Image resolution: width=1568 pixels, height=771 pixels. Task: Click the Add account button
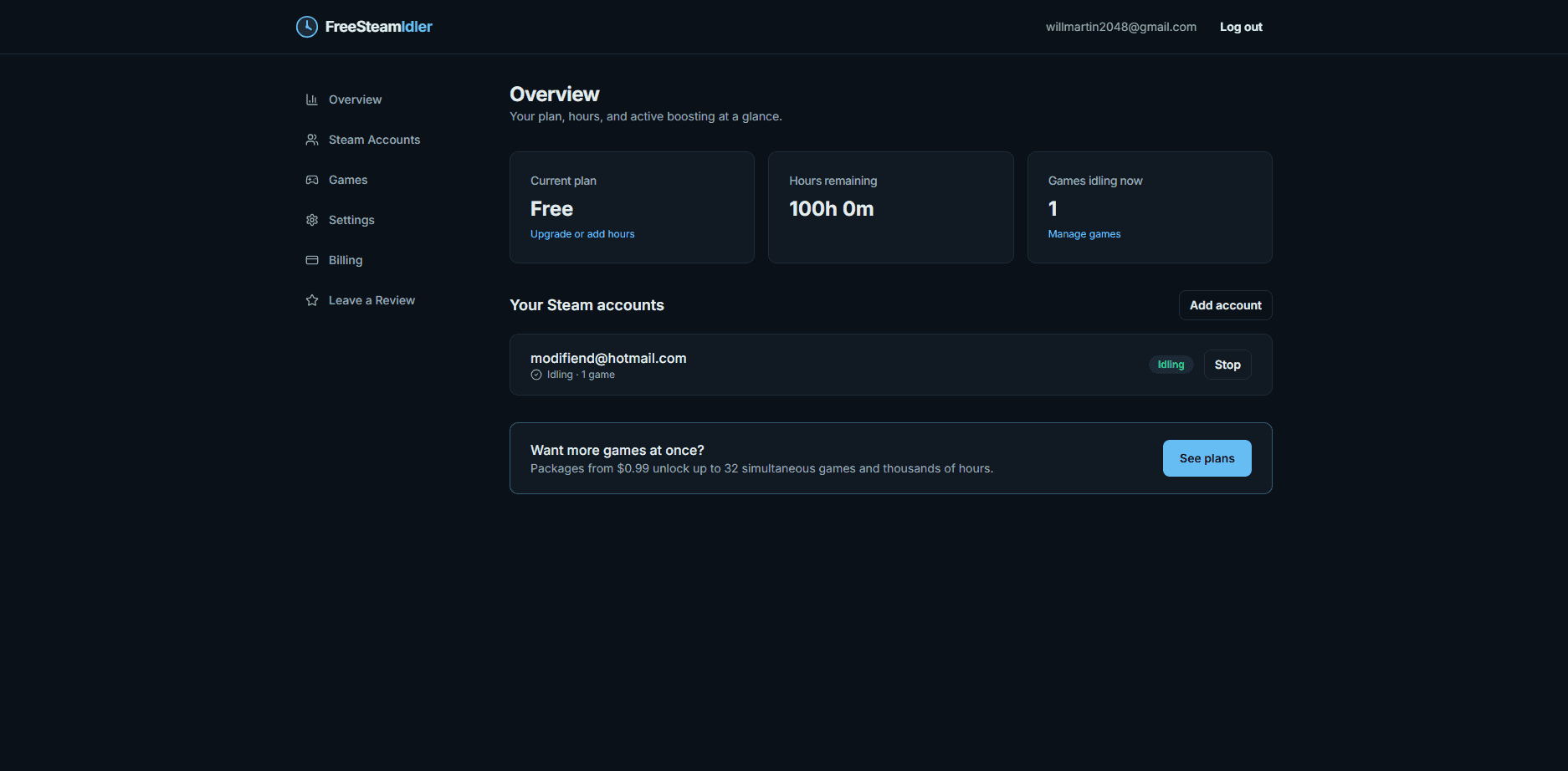click(1226, 305)
